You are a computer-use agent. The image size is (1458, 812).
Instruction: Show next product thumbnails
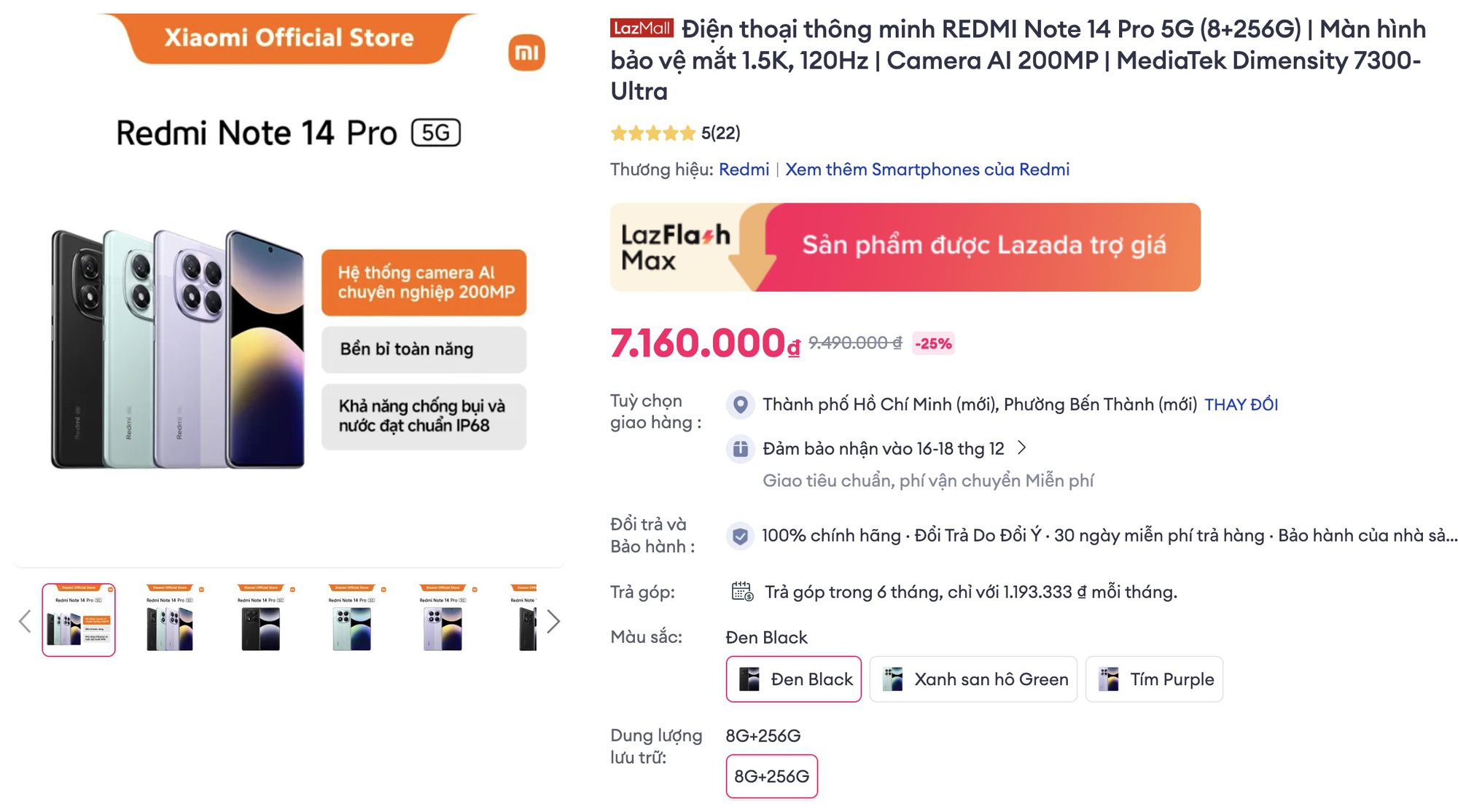coord(553,621)
